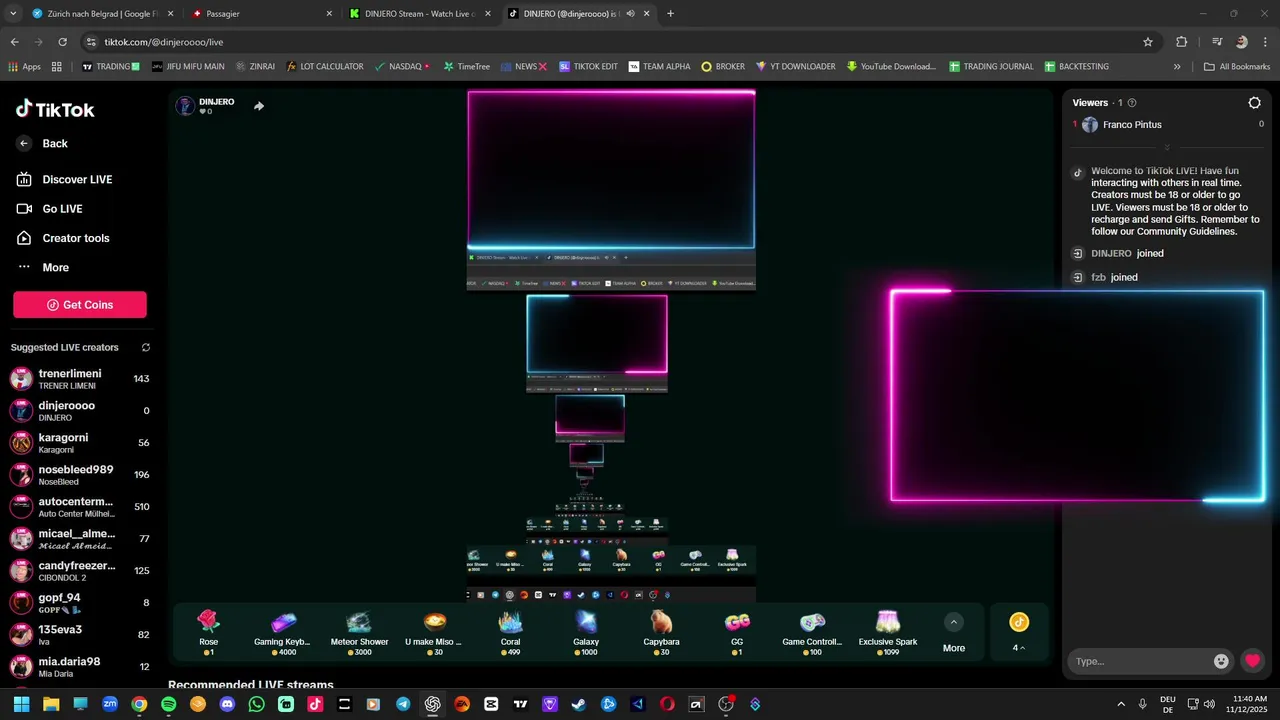Reload the current page
The width and height of the screenshot is (1280, 720).
pyautogui.click(x=62, y=42)
